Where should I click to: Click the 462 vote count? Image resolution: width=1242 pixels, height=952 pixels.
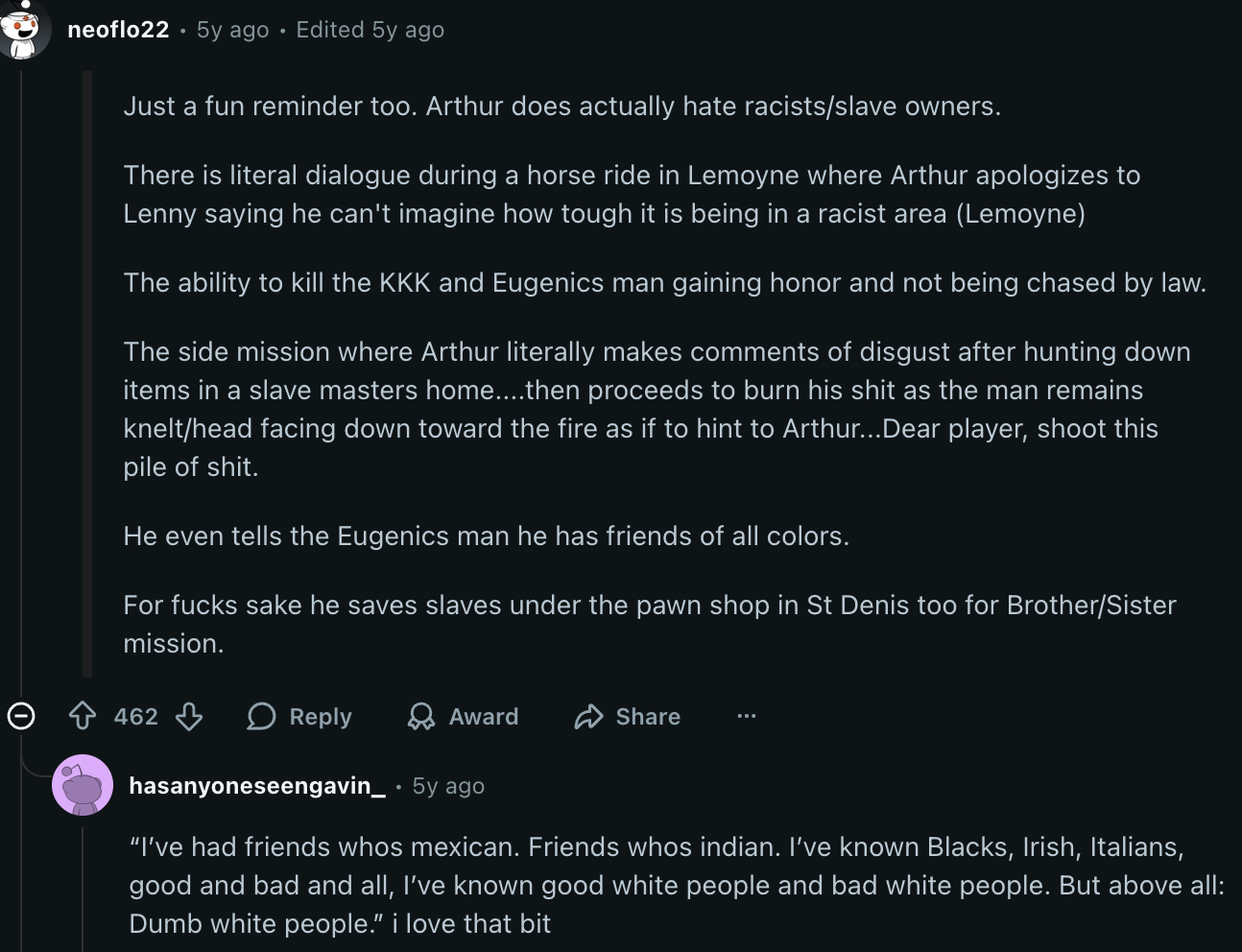click(x=135, y=716)
